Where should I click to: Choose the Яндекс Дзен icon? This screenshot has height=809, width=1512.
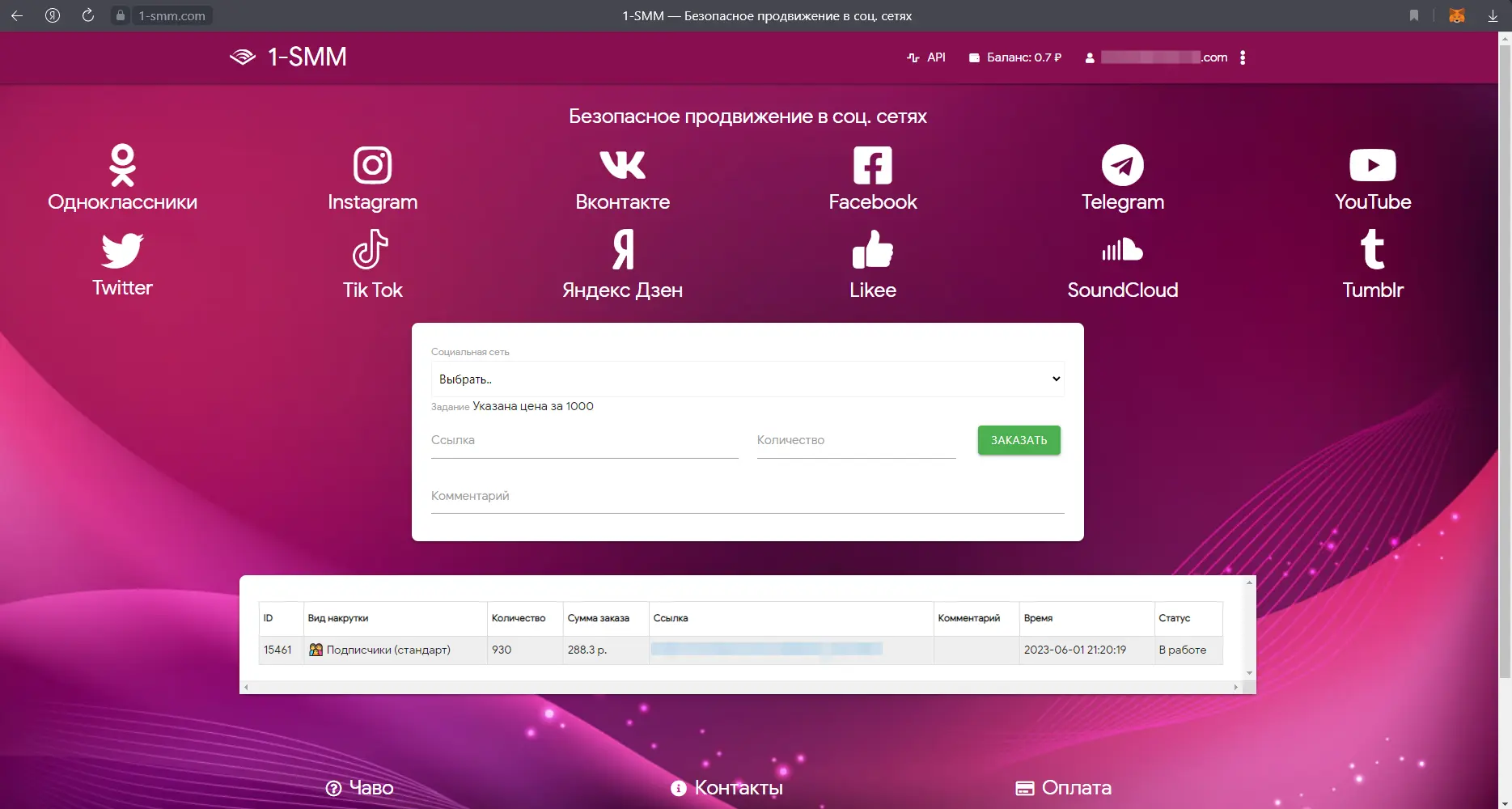pos(622,249)
